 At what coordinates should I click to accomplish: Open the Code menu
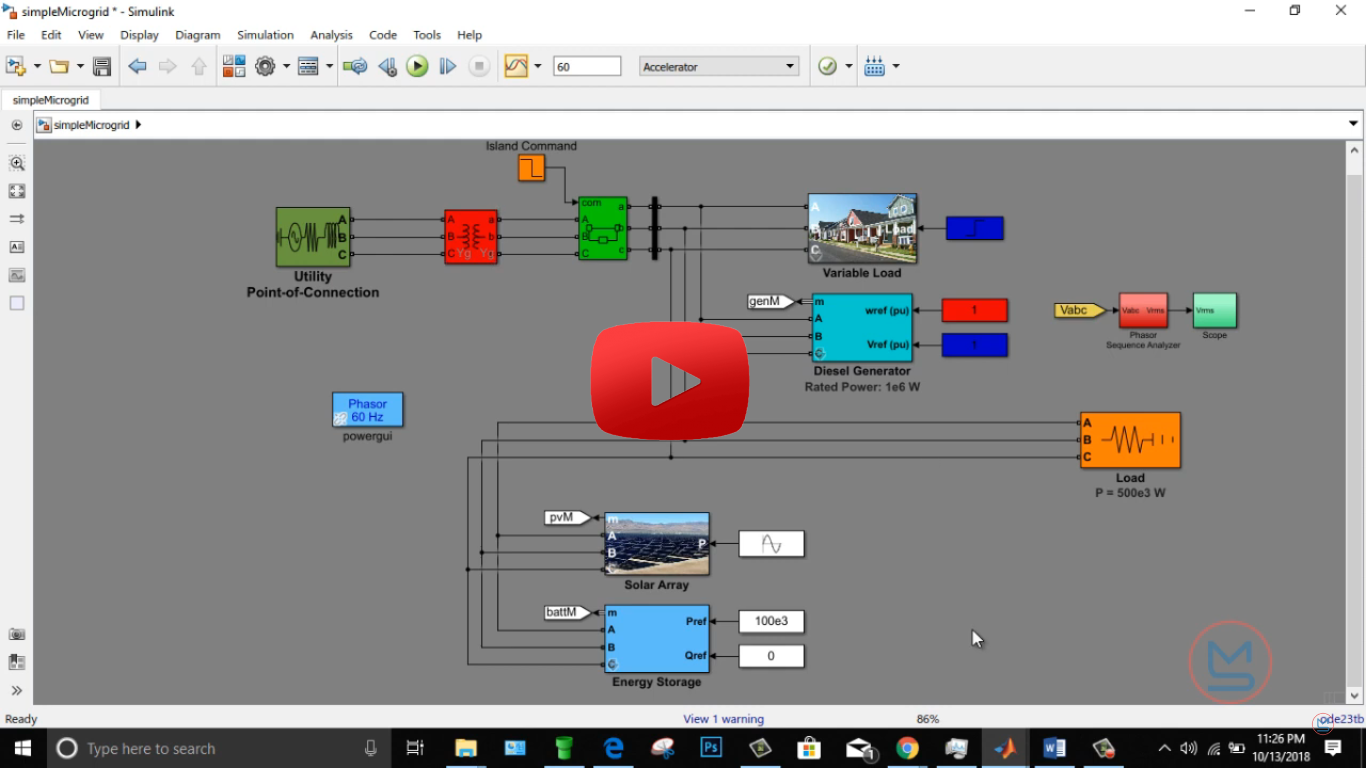[x=383, y=35]
